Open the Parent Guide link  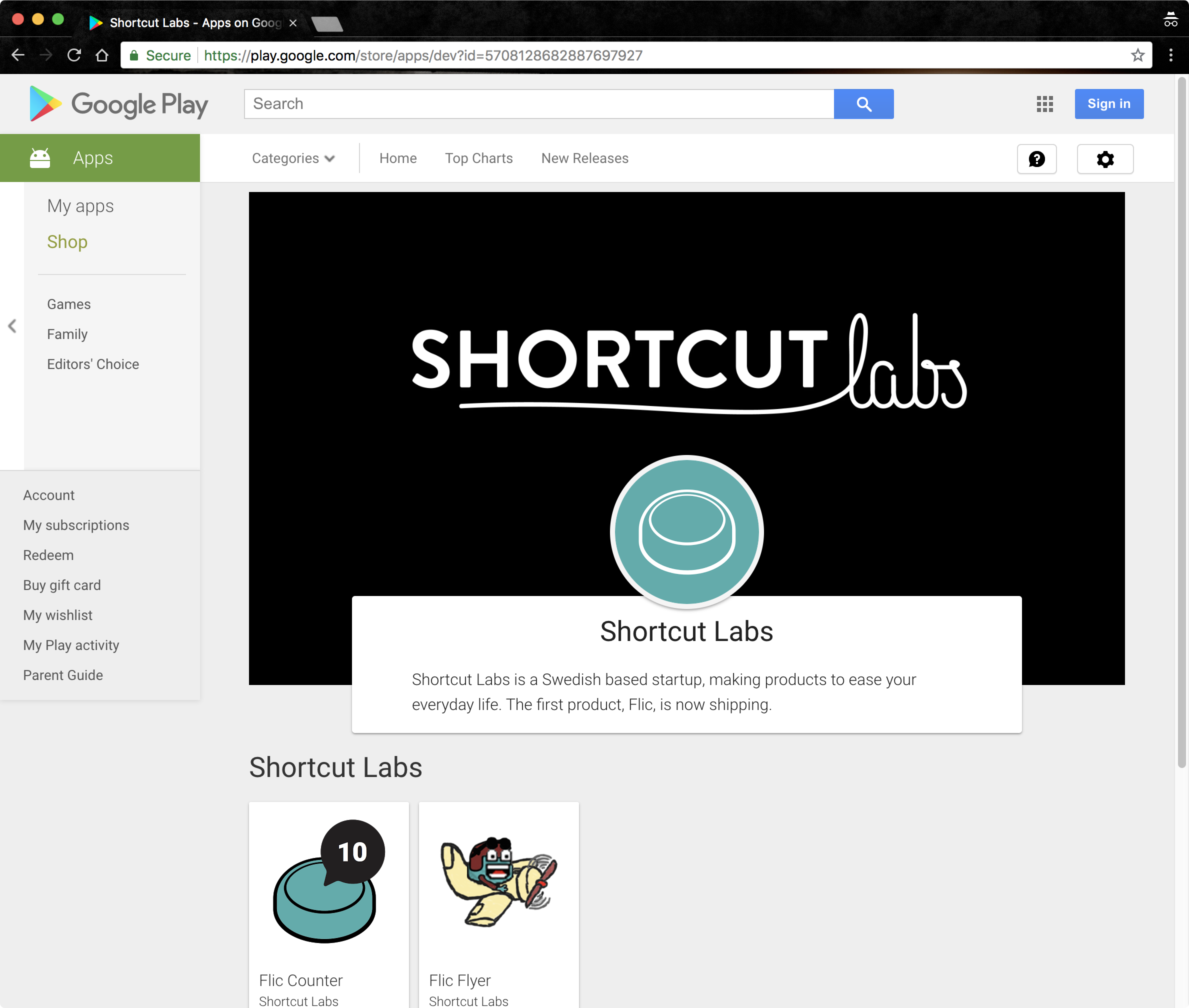(63, 675)
